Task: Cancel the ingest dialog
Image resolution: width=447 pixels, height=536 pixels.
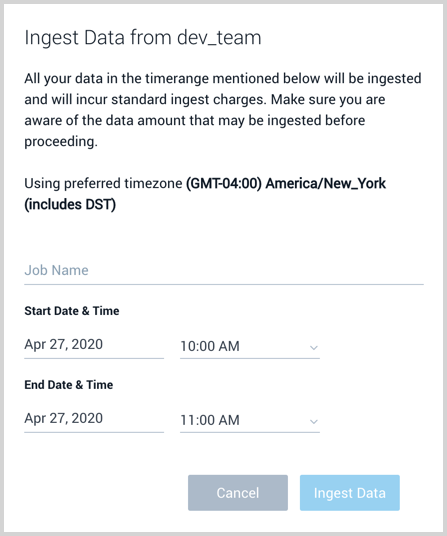Action: point(238,493)
